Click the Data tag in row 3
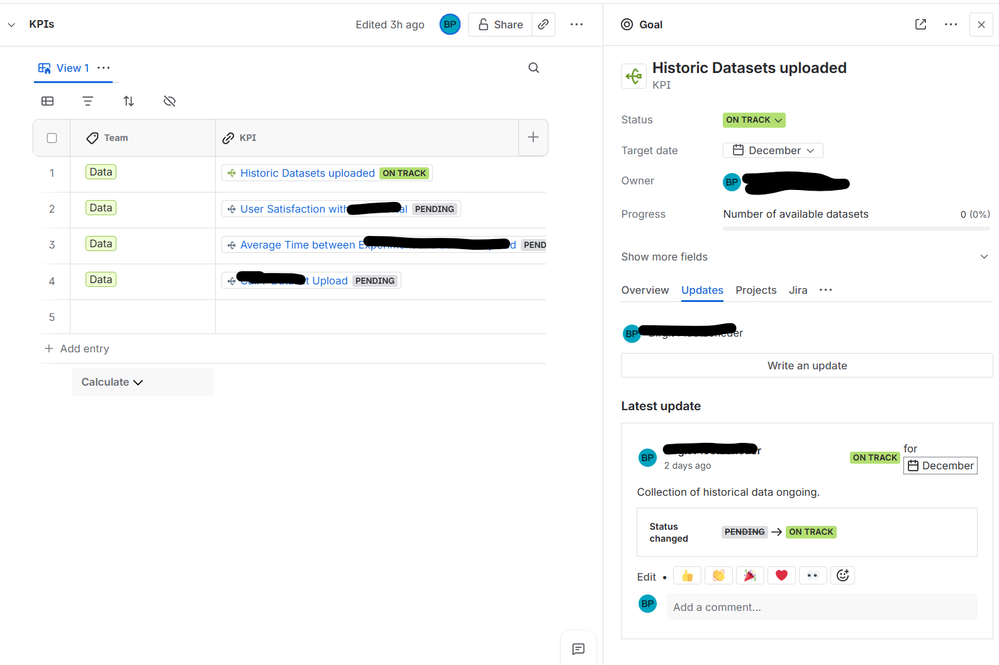The image size is (999, 665). pyautogui.click(x=101, y=243)
